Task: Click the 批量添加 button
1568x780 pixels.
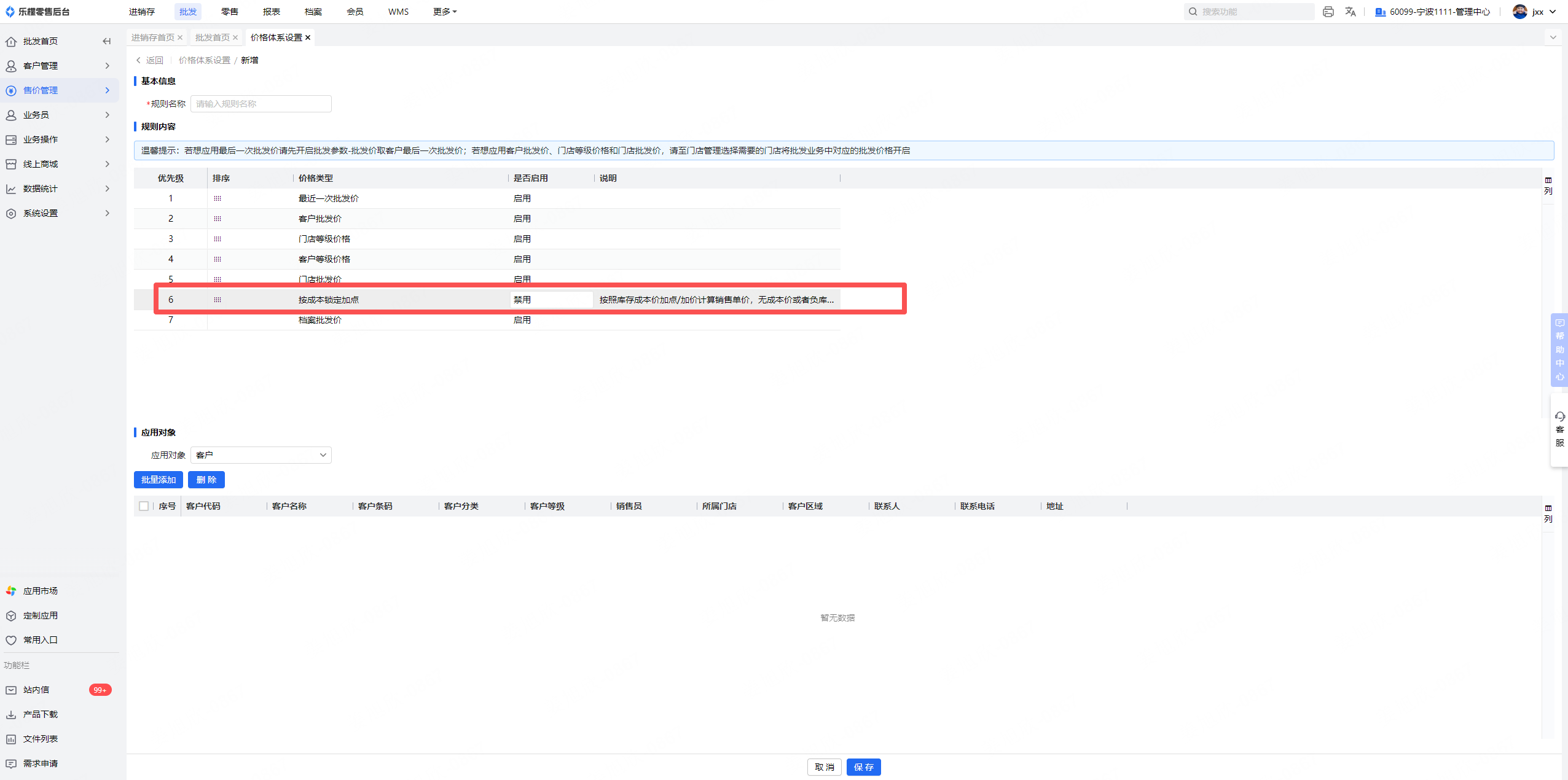Action: click(x=158, y=480)
